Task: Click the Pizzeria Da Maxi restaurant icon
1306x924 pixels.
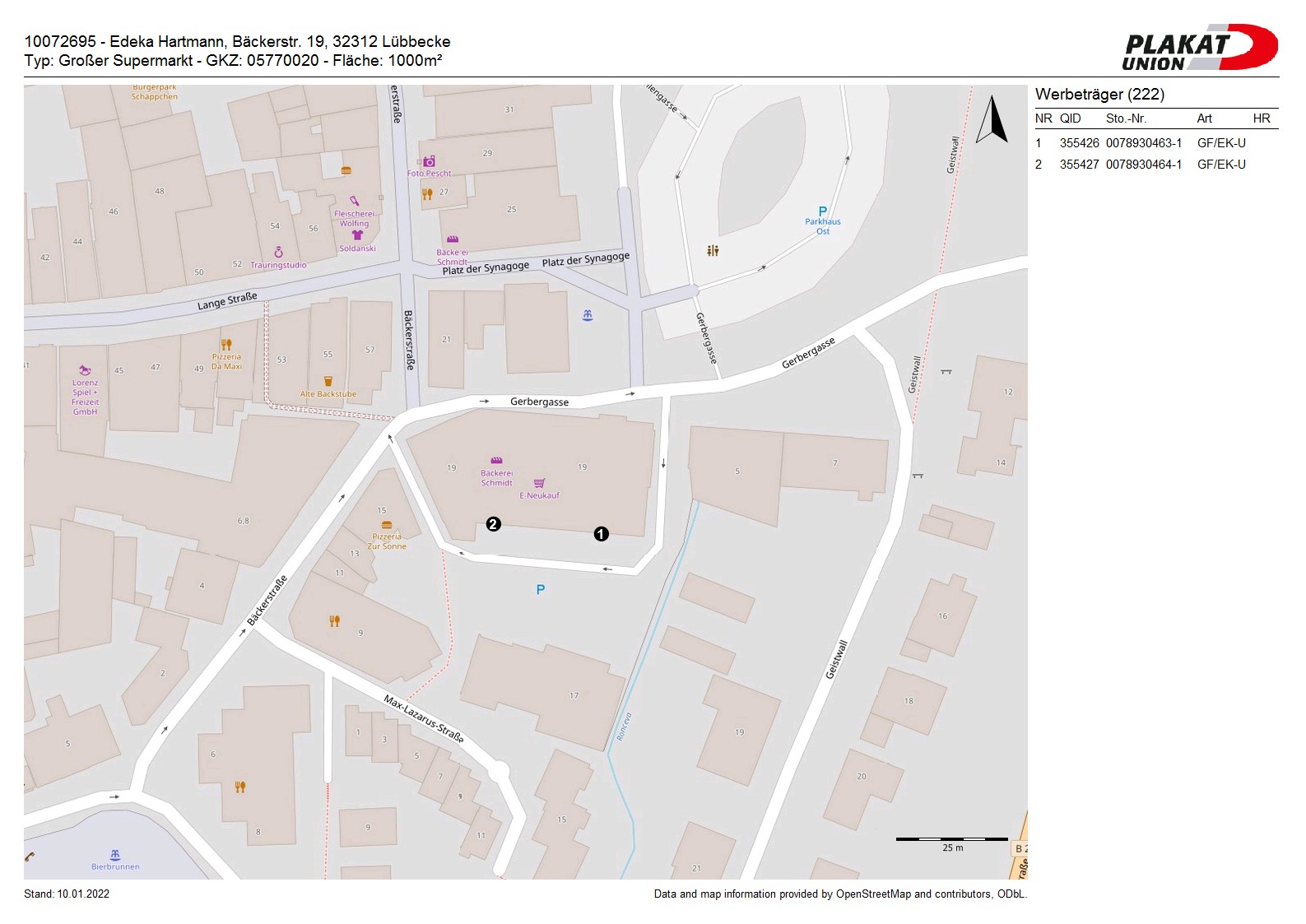Action: click(226, 345)
